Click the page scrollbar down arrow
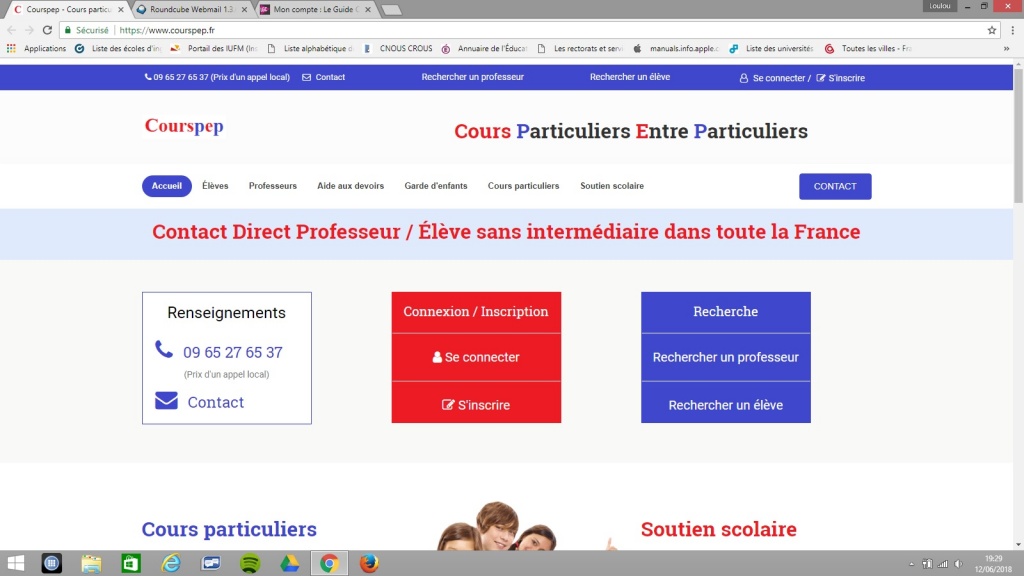Screen dimensions: 1024x576 tap(1017, 543)
